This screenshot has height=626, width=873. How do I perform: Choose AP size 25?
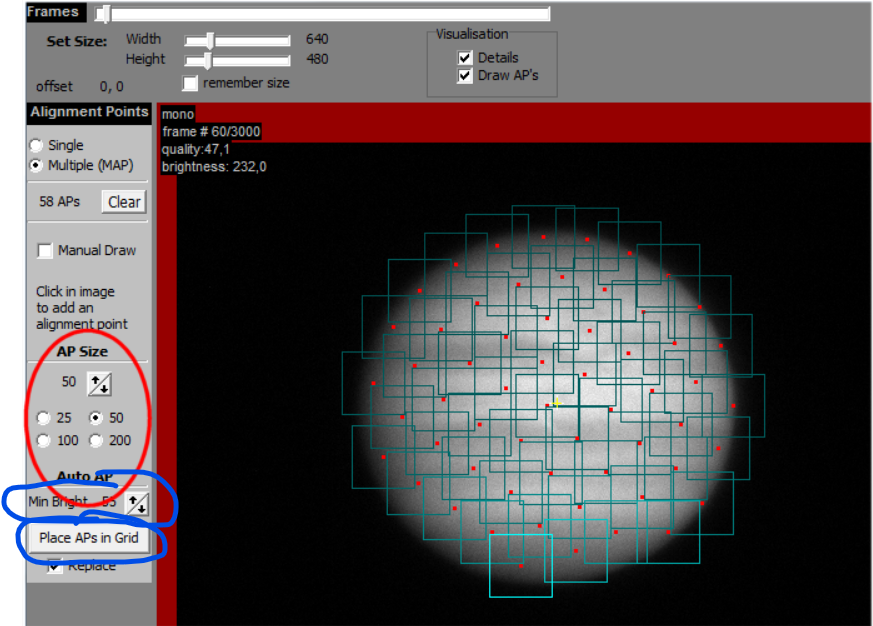[x=43, y=418]
